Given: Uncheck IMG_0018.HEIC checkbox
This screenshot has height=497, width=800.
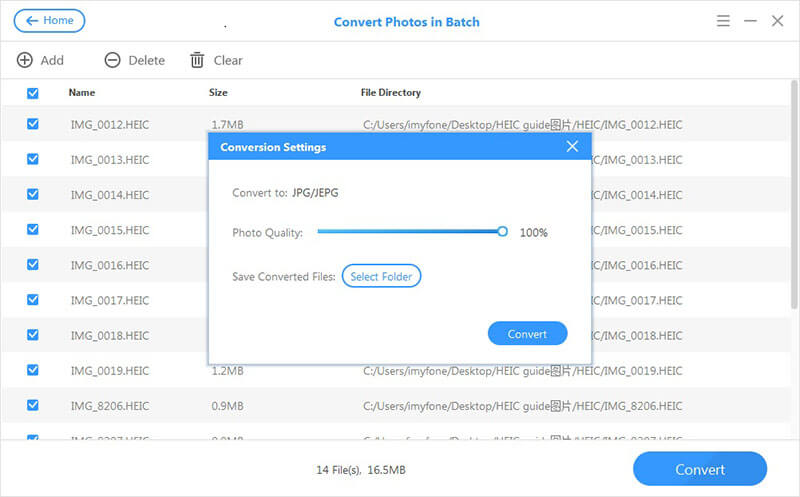Looking at the screenshot, I should tap(33, 335).
